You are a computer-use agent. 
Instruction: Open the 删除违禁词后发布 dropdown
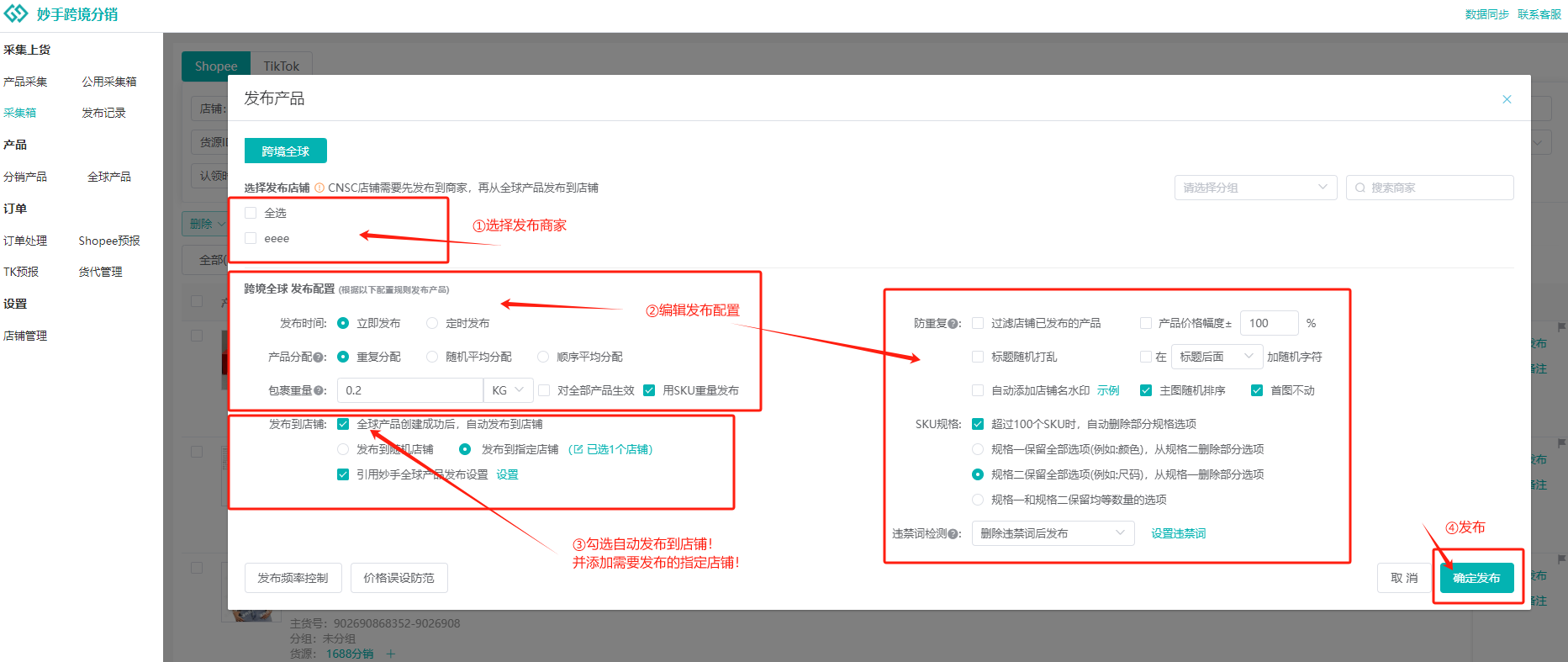click(x=1053, y=533)
